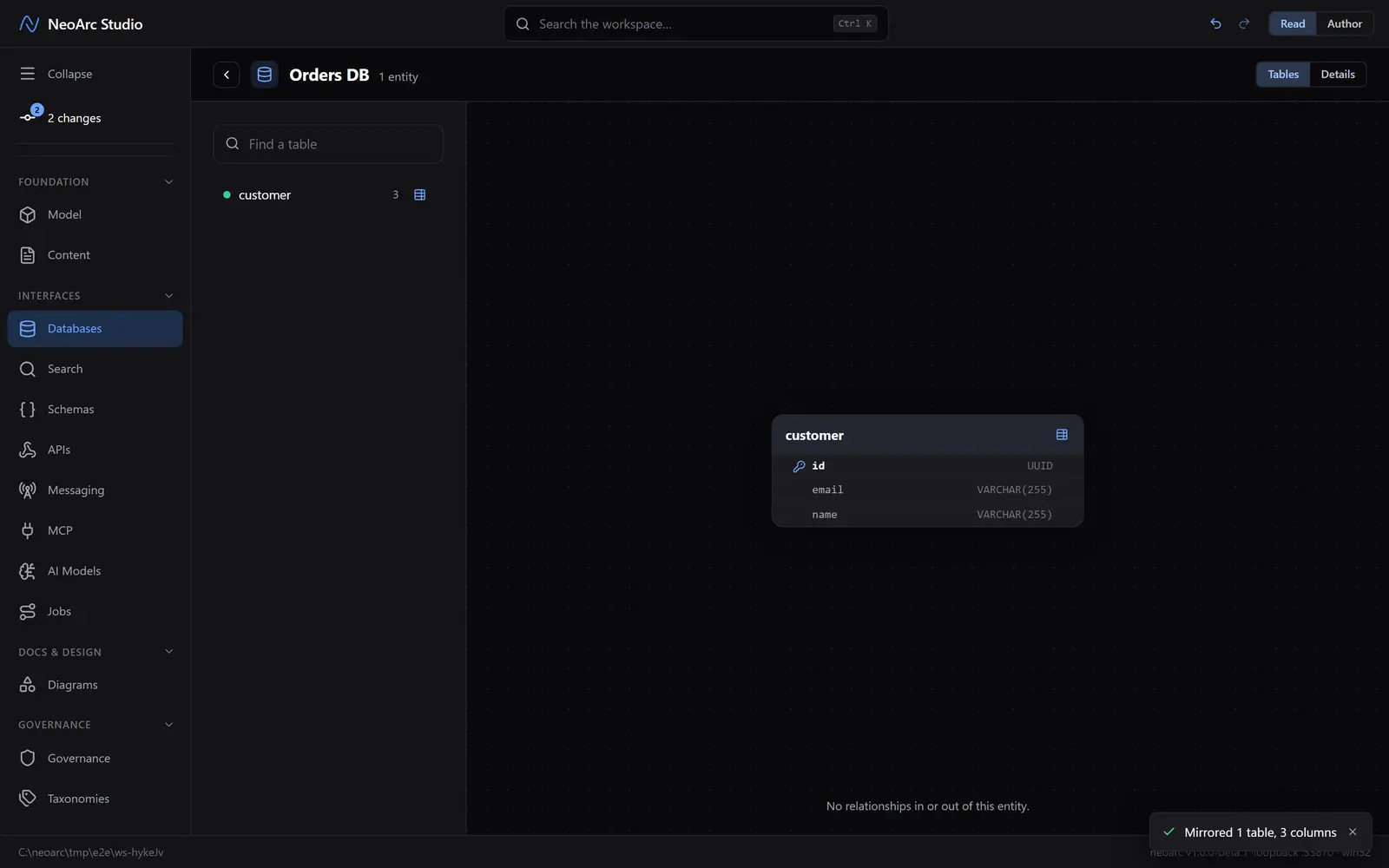Open the Messaging page
Screen dimensions: 1389x868
pyautogui.click(x=95, y=490)
